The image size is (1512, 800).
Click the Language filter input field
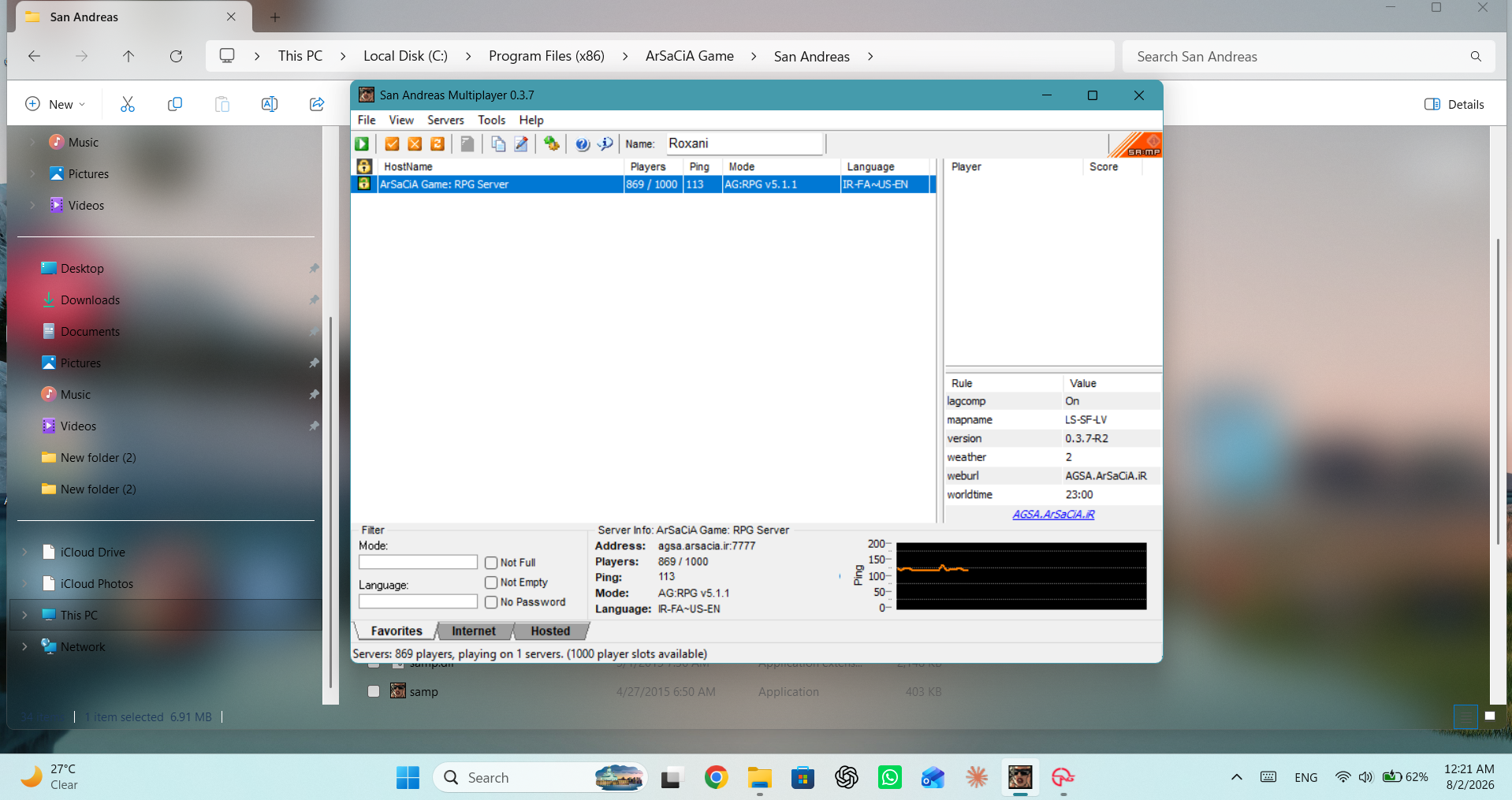tap(418, 601)
